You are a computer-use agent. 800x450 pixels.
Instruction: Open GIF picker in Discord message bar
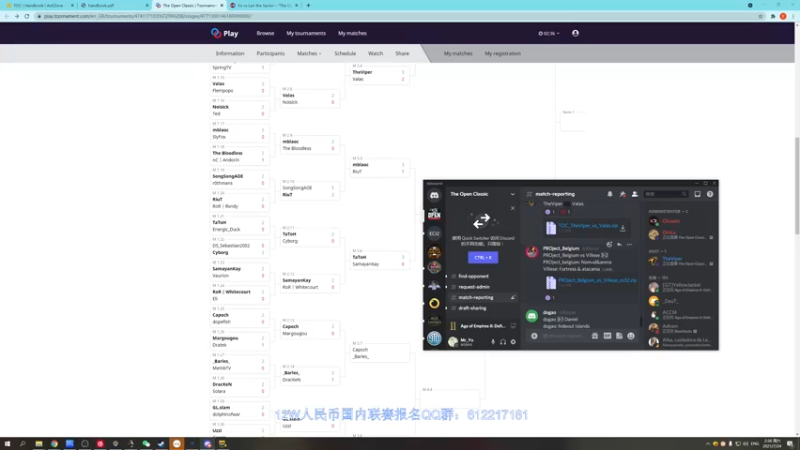click(x=607, y=336)
